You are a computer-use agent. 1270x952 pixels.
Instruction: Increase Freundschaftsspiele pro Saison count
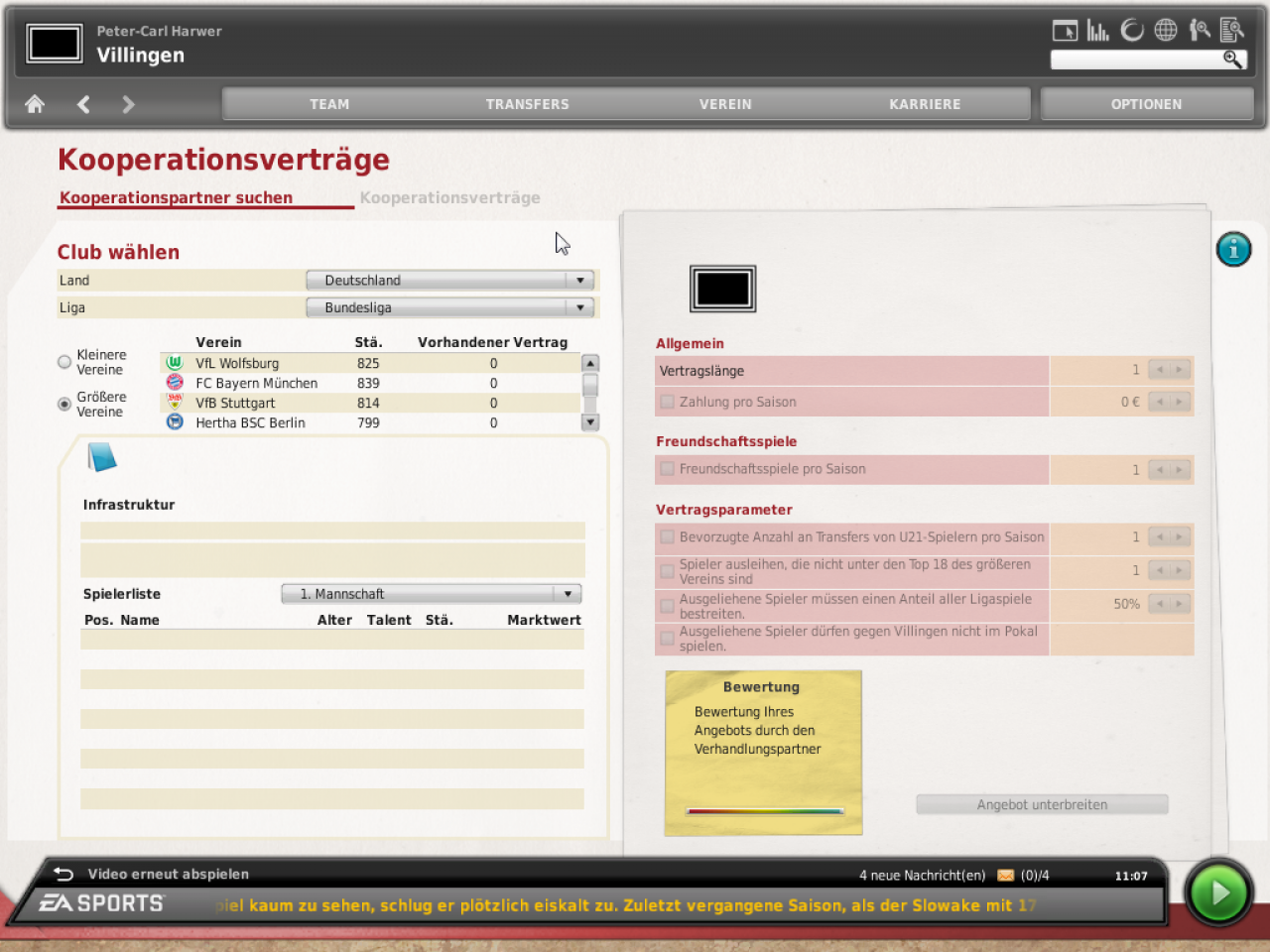[1179, 469]
